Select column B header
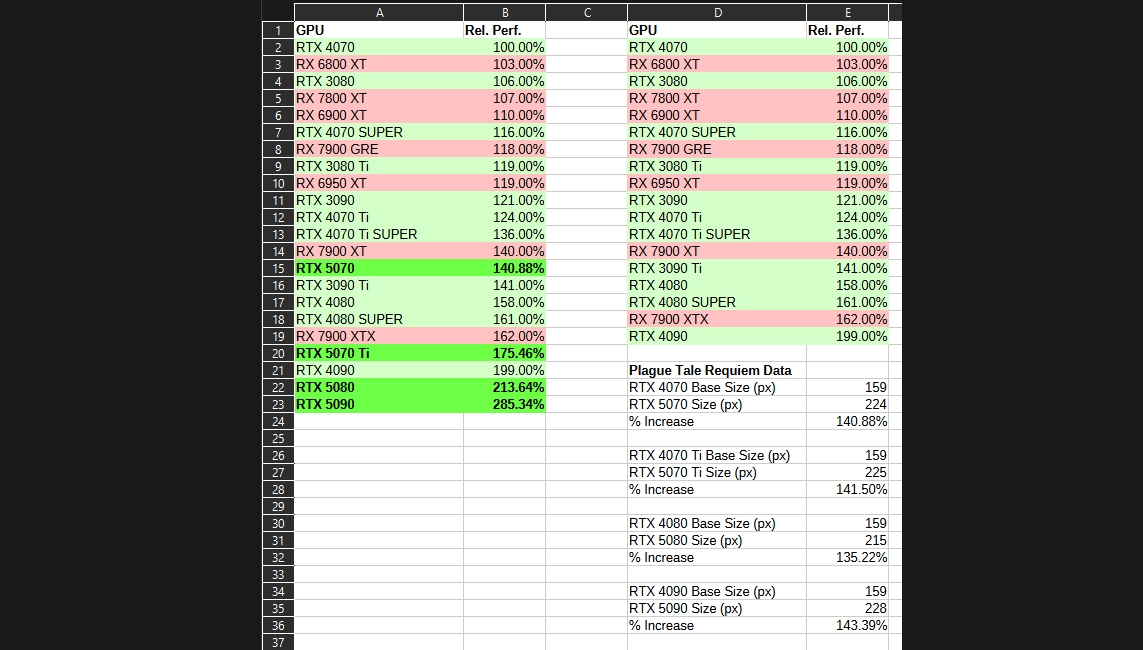Viewport: 1143px width, 650px height. pos(504,13)
